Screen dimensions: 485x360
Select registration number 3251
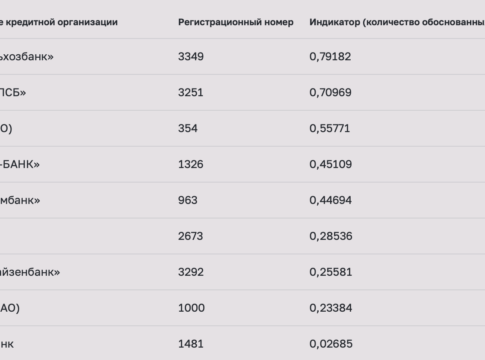(x=191, y=92)
